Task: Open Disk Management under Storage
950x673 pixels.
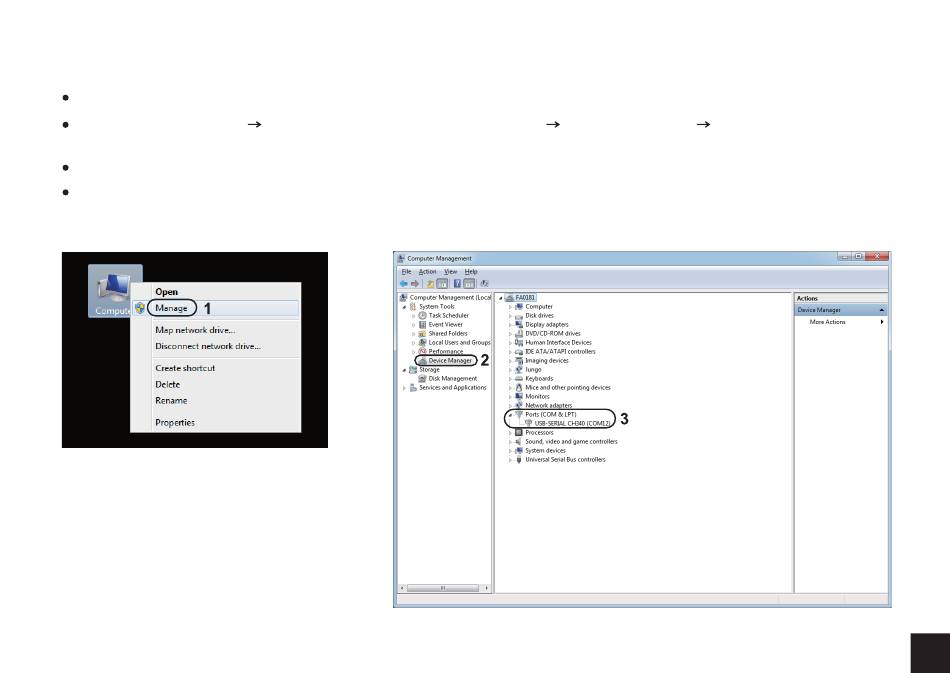Action: (452, 379)
